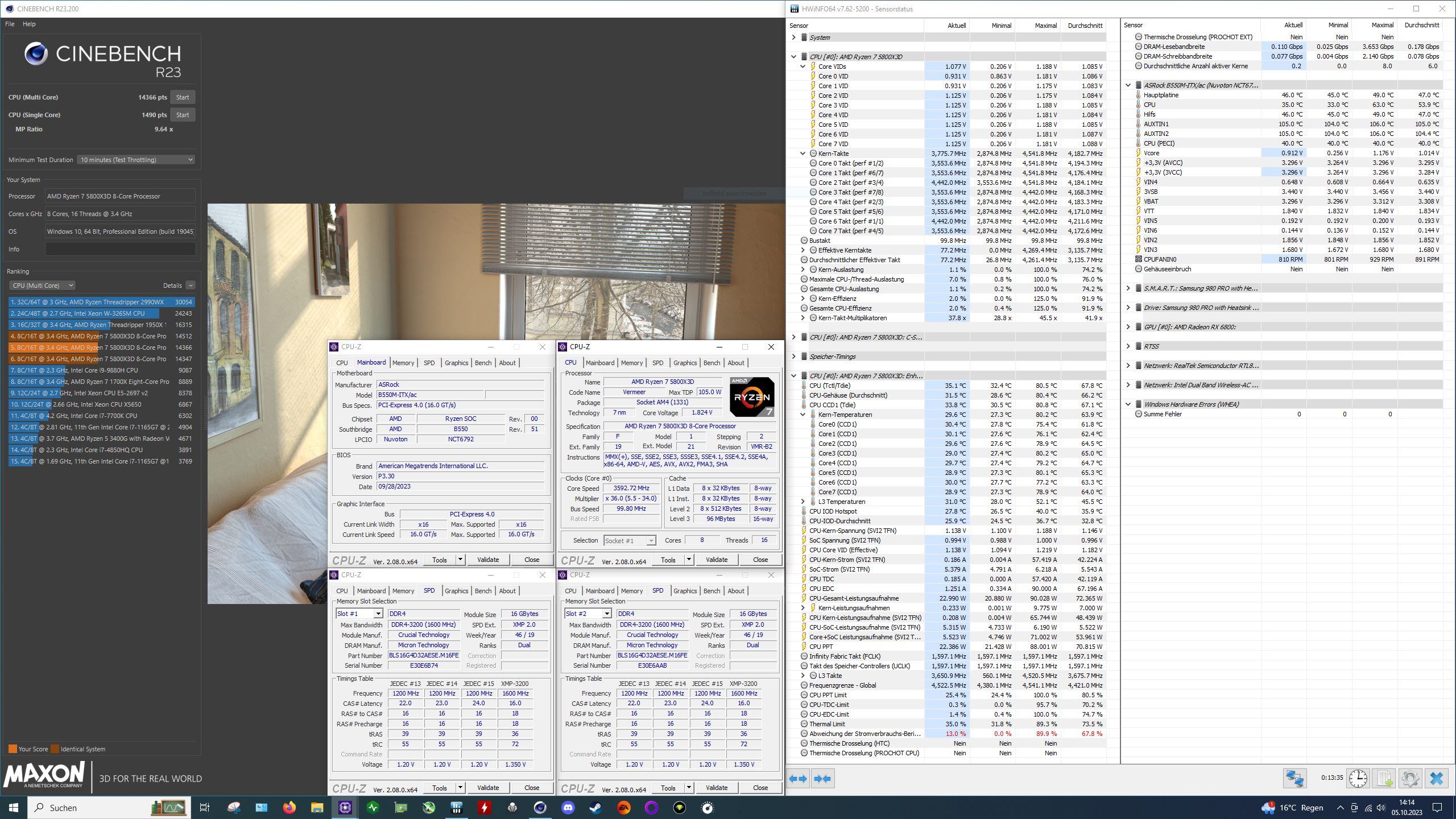Switch to Bench tab in CPU-Z Mainboard window

[482, 363]
